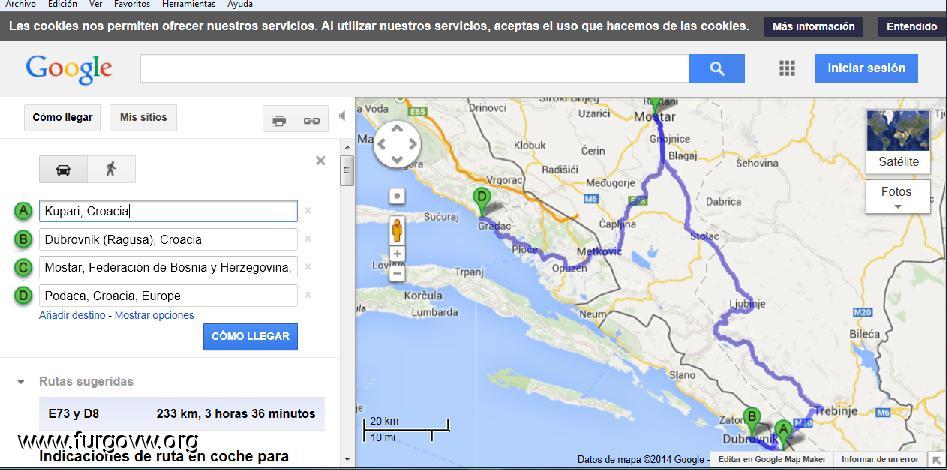Open the Google apps grid icon

tap(786, 68)
